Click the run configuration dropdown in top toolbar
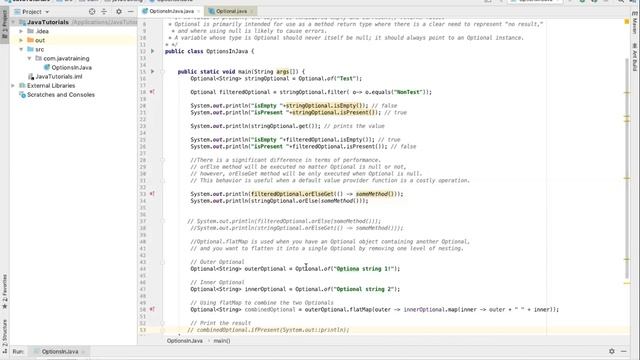 pyautogui.click(x=536, y=1)
